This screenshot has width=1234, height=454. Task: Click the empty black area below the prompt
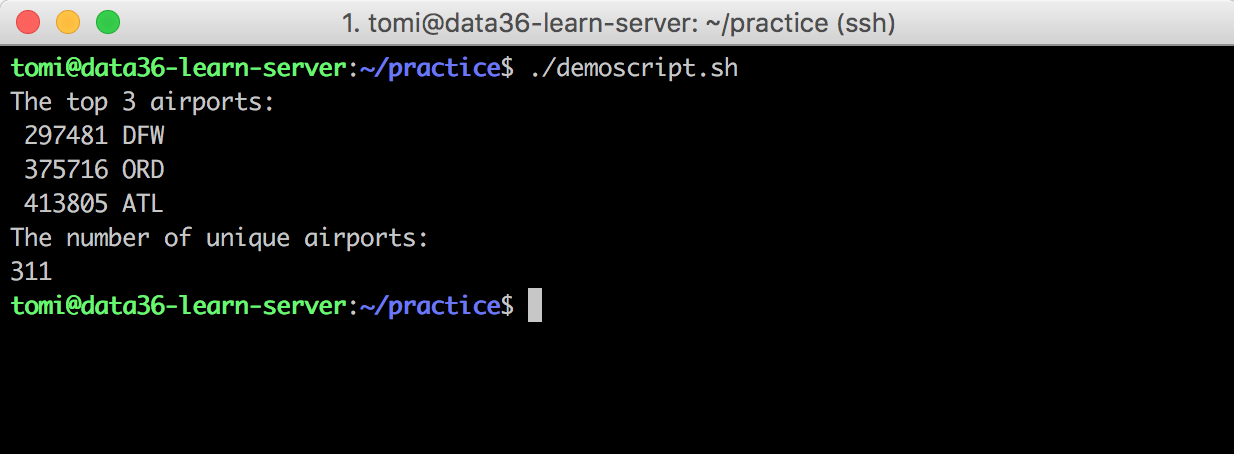point(617,390)
